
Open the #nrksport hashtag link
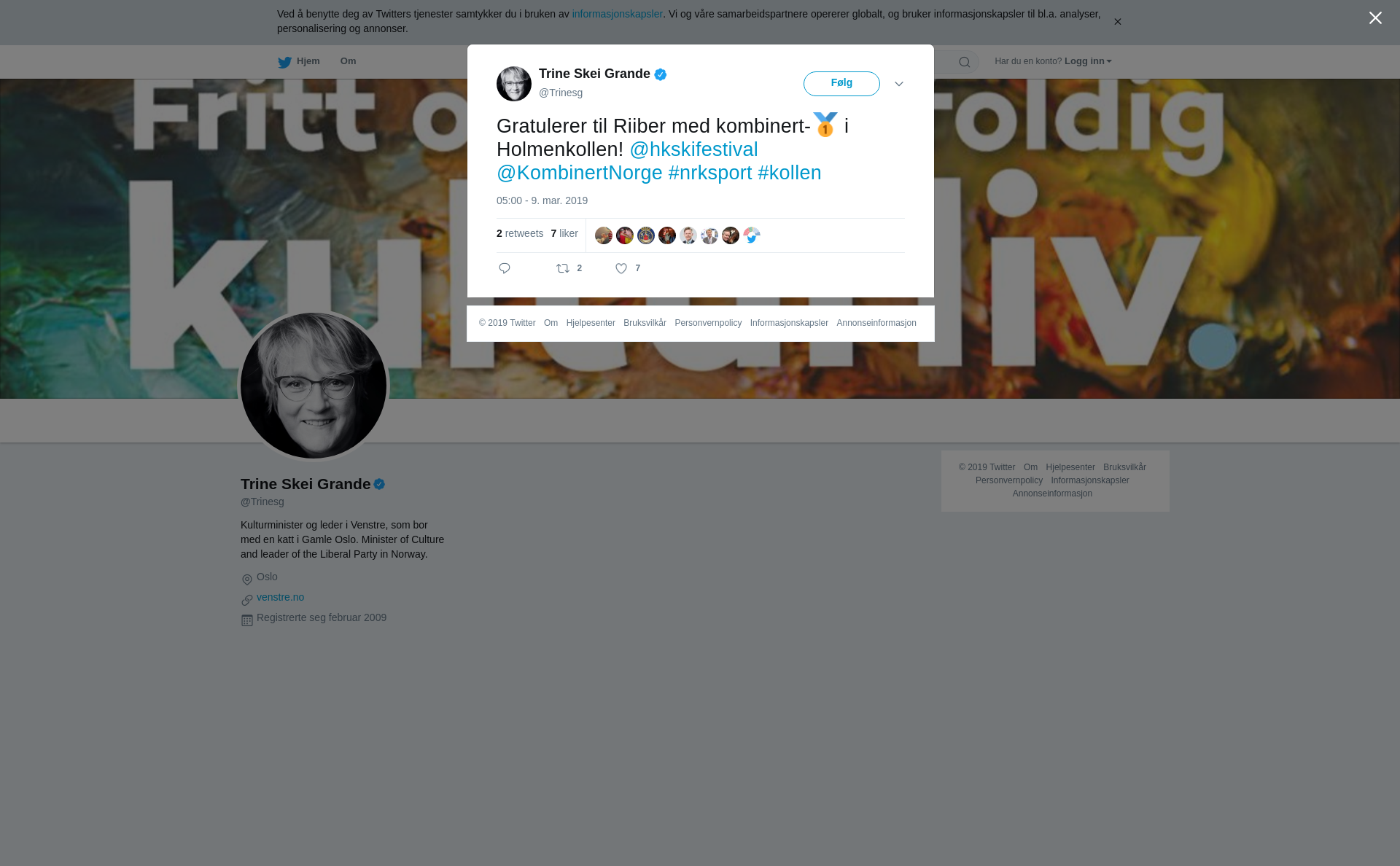pyautogui.click(x=710, y=173)
